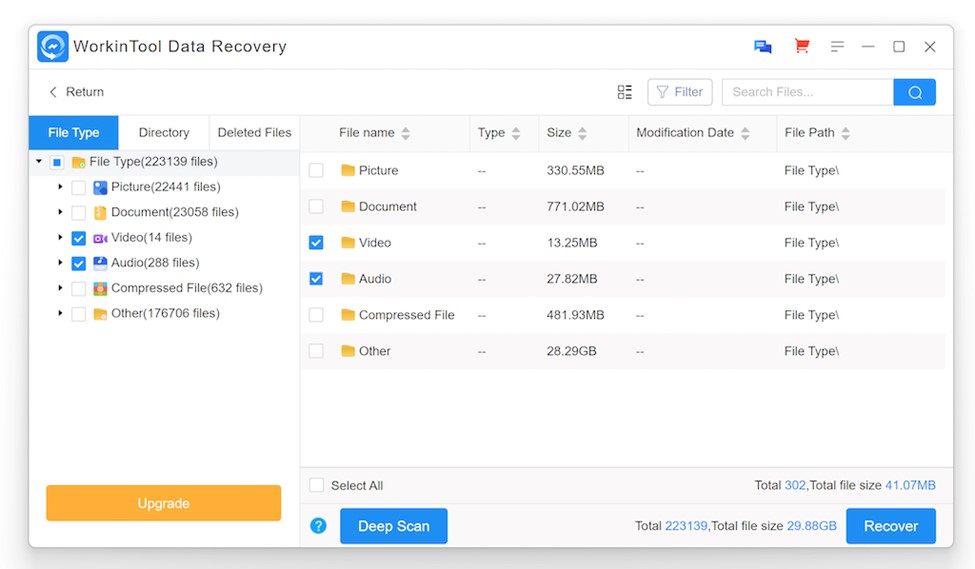Click the Audio folder icon in table
The width and height of the screenshot is (975, 569).
[x=348, y=279]
